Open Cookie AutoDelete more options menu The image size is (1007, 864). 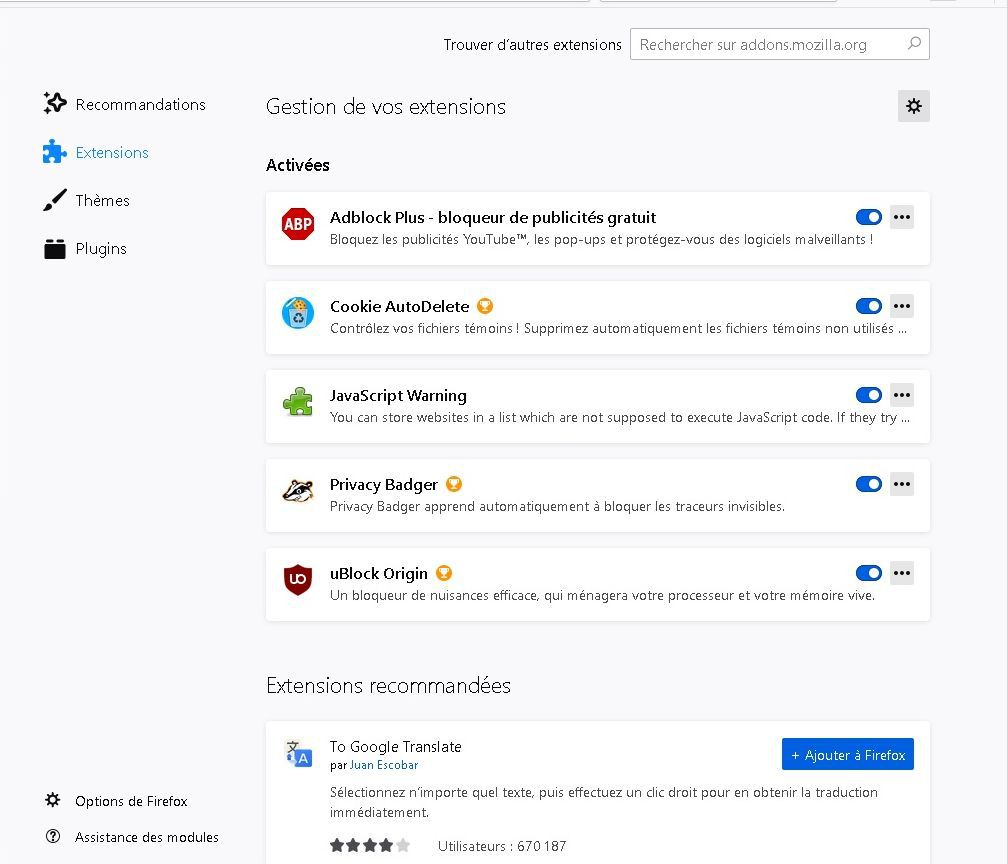tap(902, 306)
